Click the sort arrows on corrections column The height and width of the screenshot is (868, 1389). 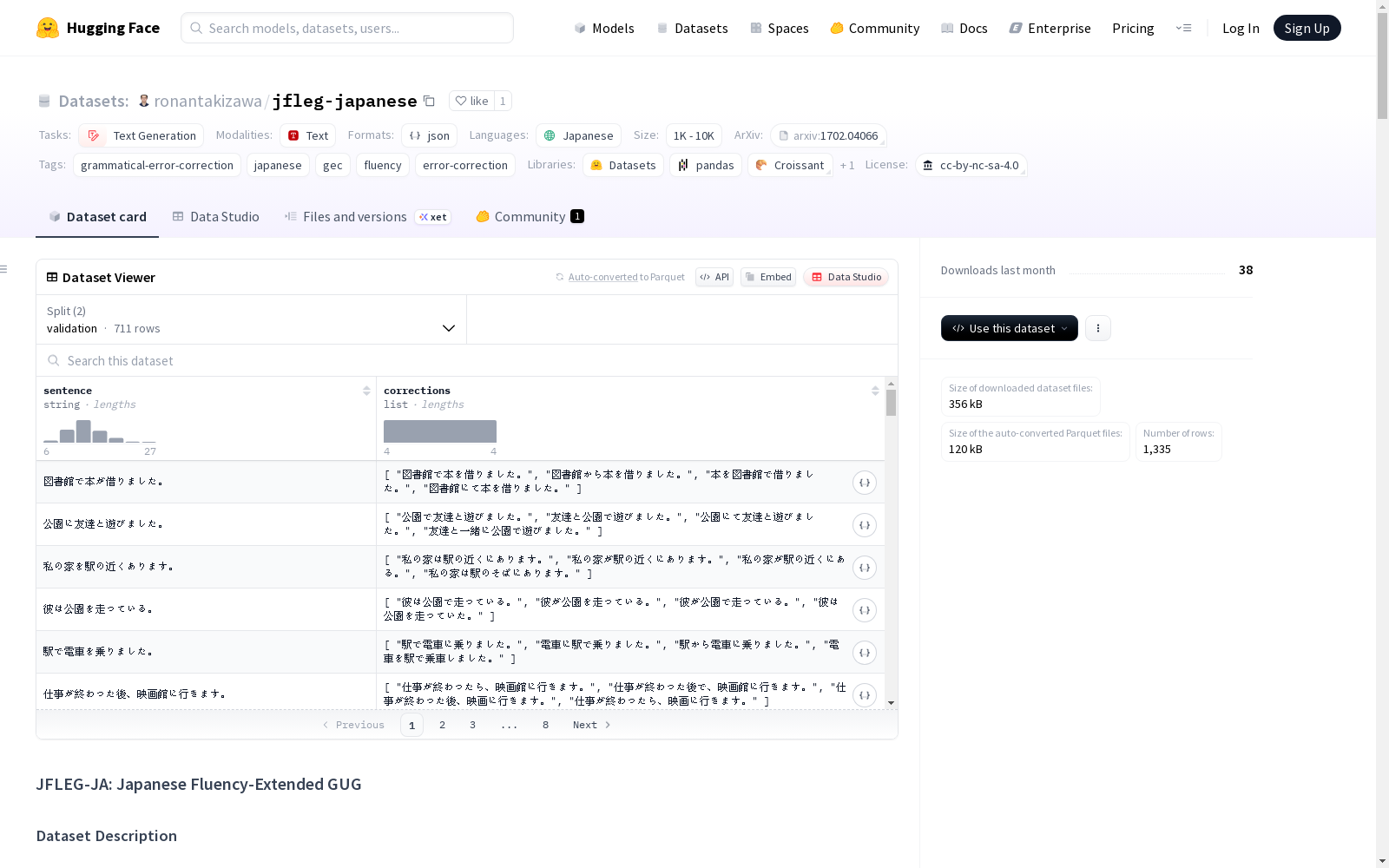(875, 391)
